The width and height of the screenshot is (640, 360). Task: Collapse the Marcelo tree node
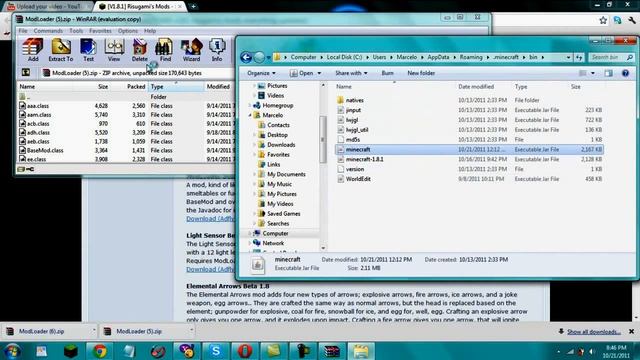point(250,116)
